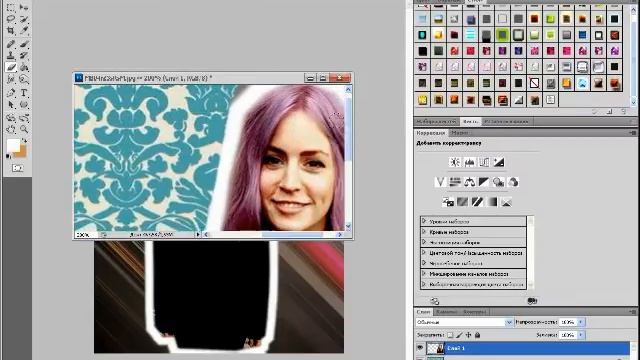The height and width of the screenshot is (360, 640).
Task: Switch to the Контуры tab
Action: 474,312
